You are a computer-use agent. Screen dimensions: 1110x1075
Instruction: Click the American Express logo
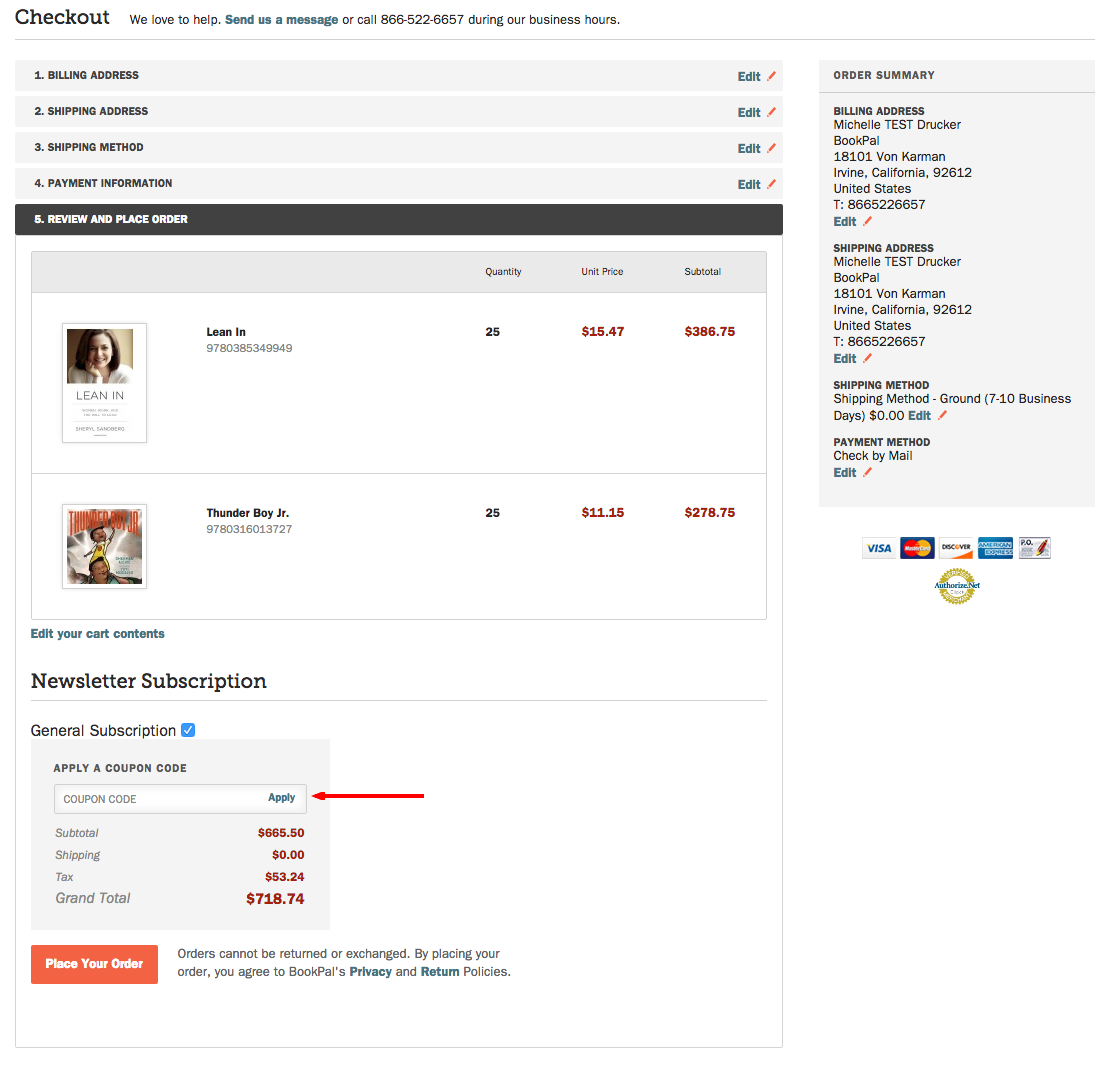pos(995,548)
